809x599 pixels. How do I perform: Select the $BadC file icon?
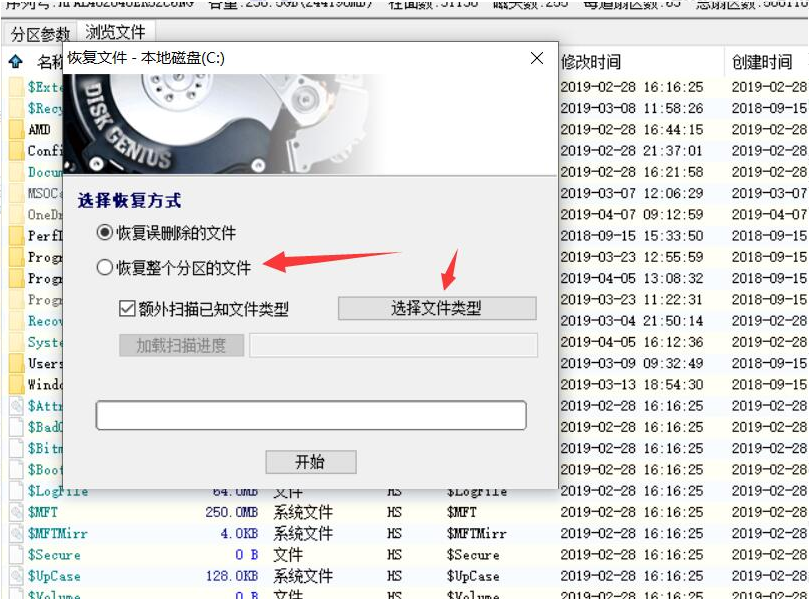17,427
